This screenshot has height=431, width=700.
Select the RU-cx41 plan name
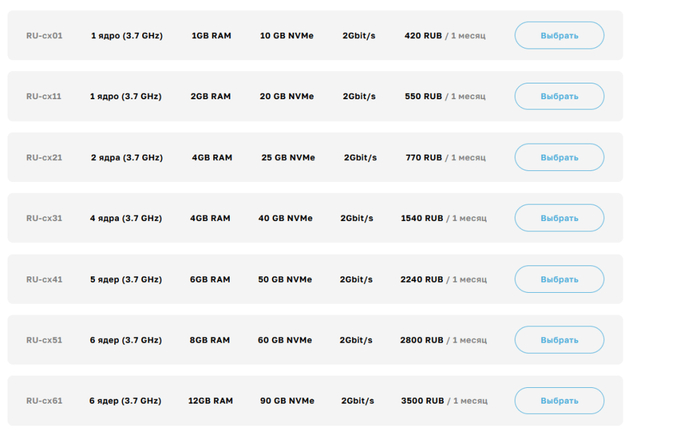coord(44,279)
